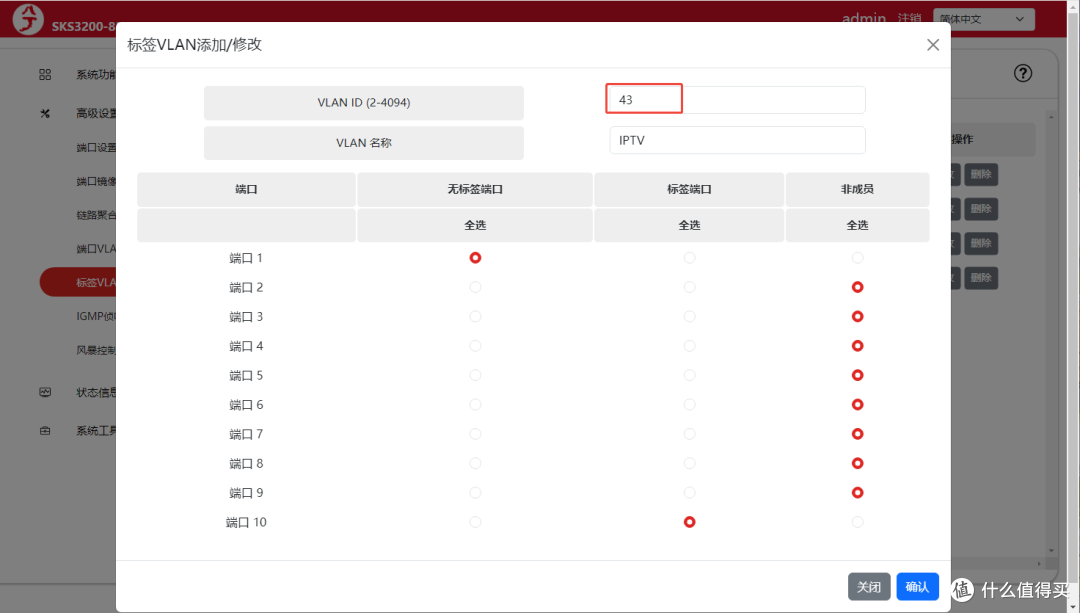The height and width of the screenshot is (613, 1080).
Task: Click the 端口 10 row label
Action: (x=246, y=522)
